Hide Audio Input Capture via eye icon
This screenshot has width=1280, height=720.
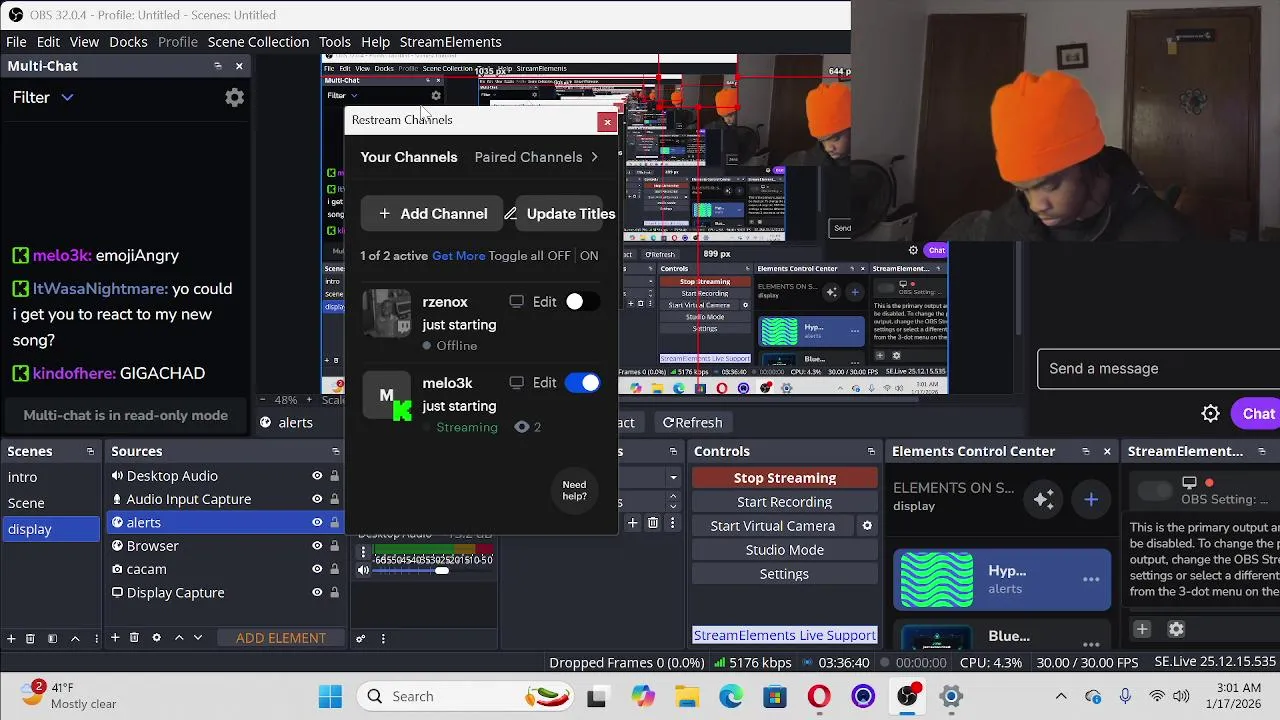coord(317,499)
